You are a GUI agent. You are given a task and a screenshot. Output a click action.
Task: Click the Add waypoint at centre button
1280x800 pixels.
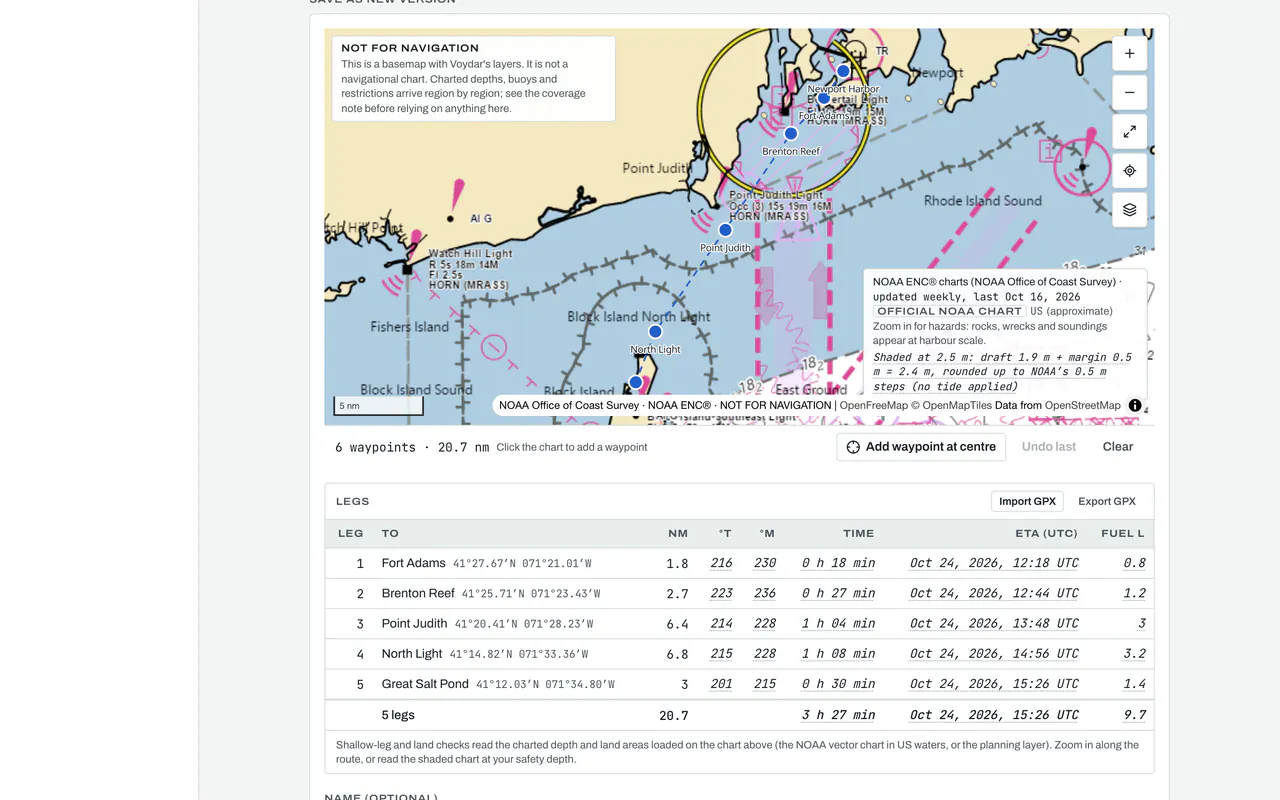click(x=921, y=447)
